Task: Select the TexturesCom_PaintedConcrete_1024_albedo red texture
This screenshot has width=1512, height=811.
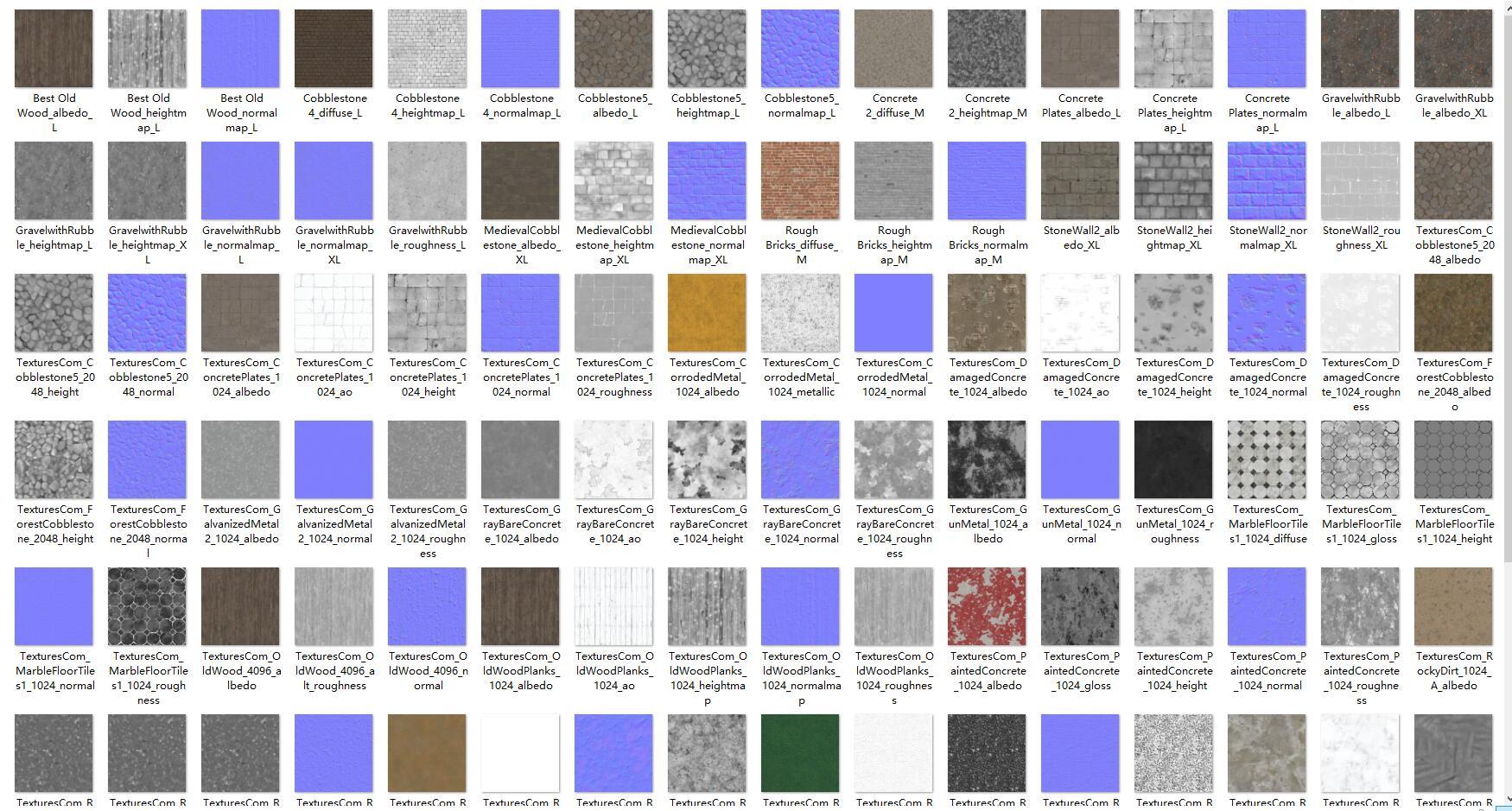Action: click(x=987, y=606)
